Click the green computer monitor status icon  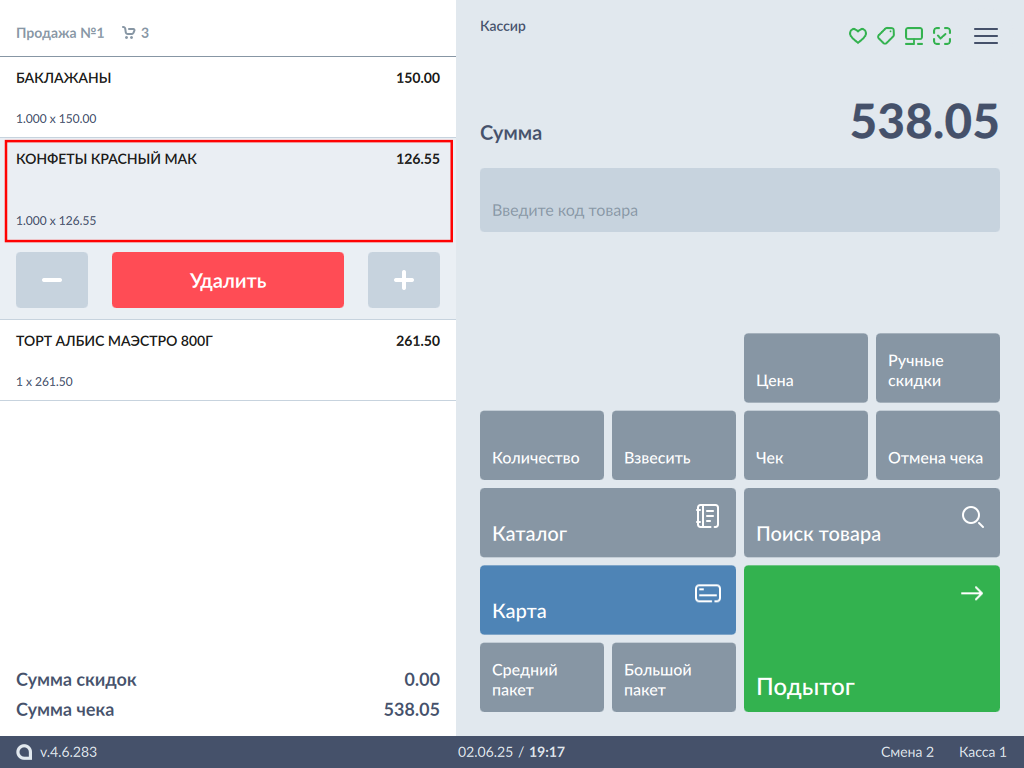[x=913, y=36]
